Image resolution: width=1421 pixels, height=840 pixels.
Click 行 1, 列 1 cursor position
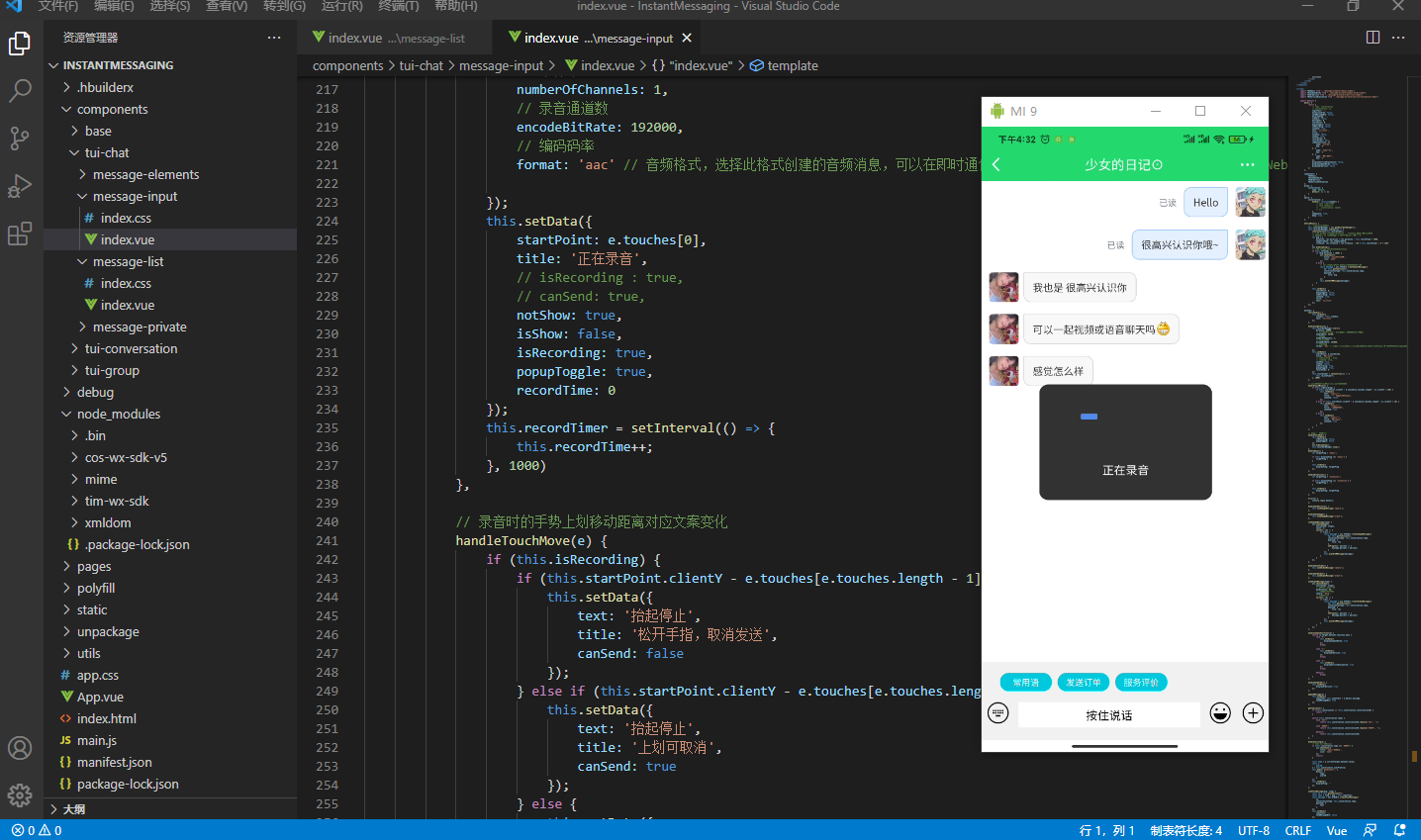(1107, 830)
